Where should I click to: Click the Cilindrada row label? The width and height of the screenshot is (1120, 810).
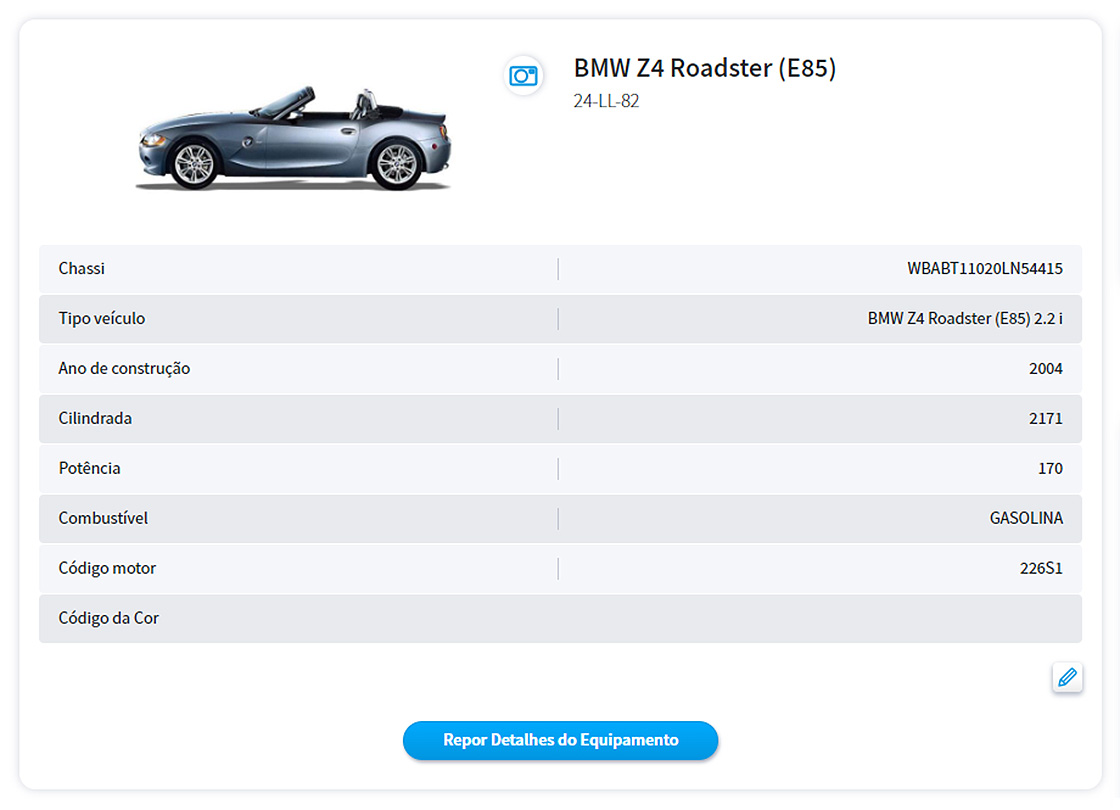[x=95, y=418]
